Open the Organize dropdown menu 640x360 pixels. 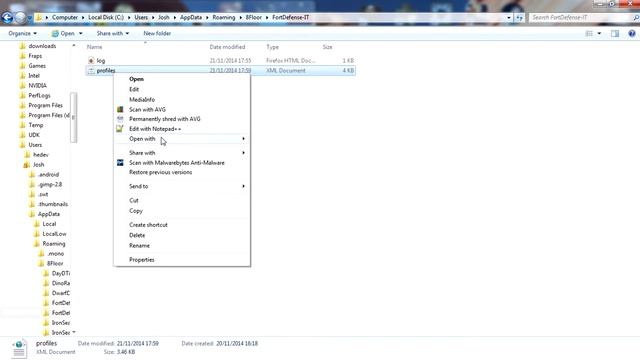click(x=22, y=33)
